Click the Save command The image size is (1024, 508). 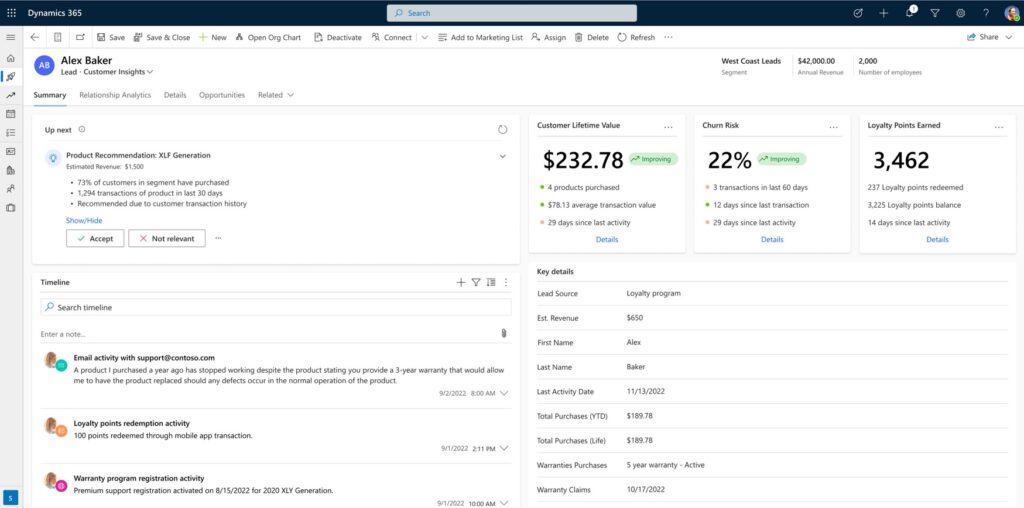click(x=110, y=37)
